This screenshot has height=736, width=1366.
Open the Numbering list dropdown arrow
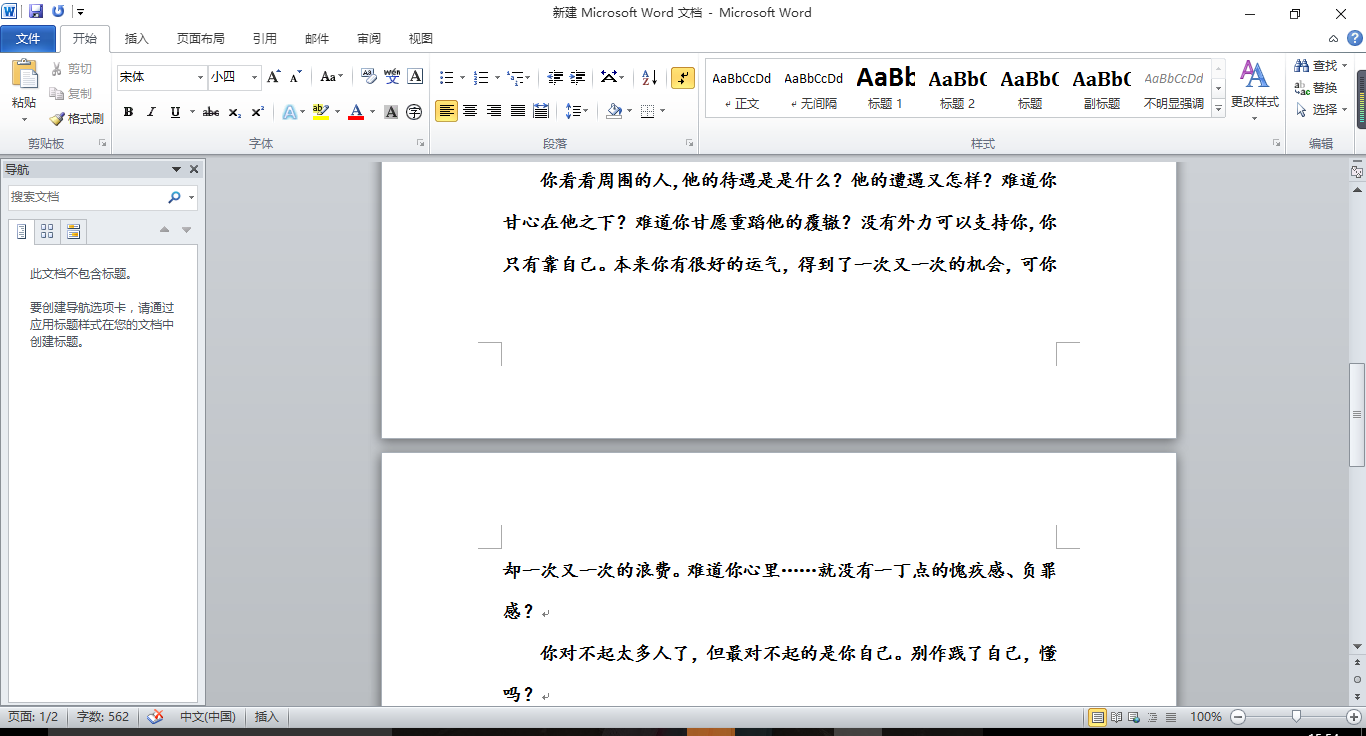[496, 77]
